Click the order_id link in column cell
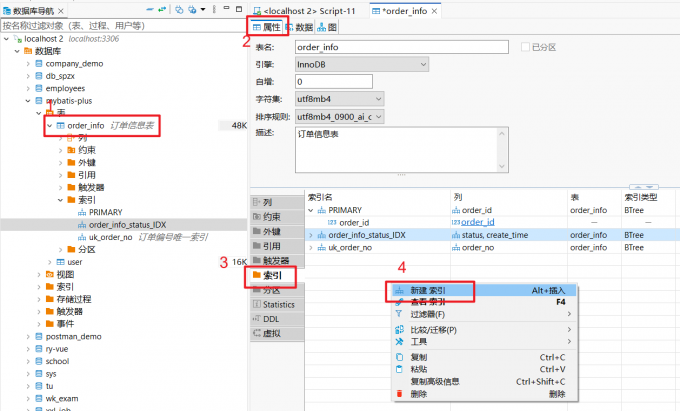The width and height of the screenshot is (680, 411). pos(477,222)
